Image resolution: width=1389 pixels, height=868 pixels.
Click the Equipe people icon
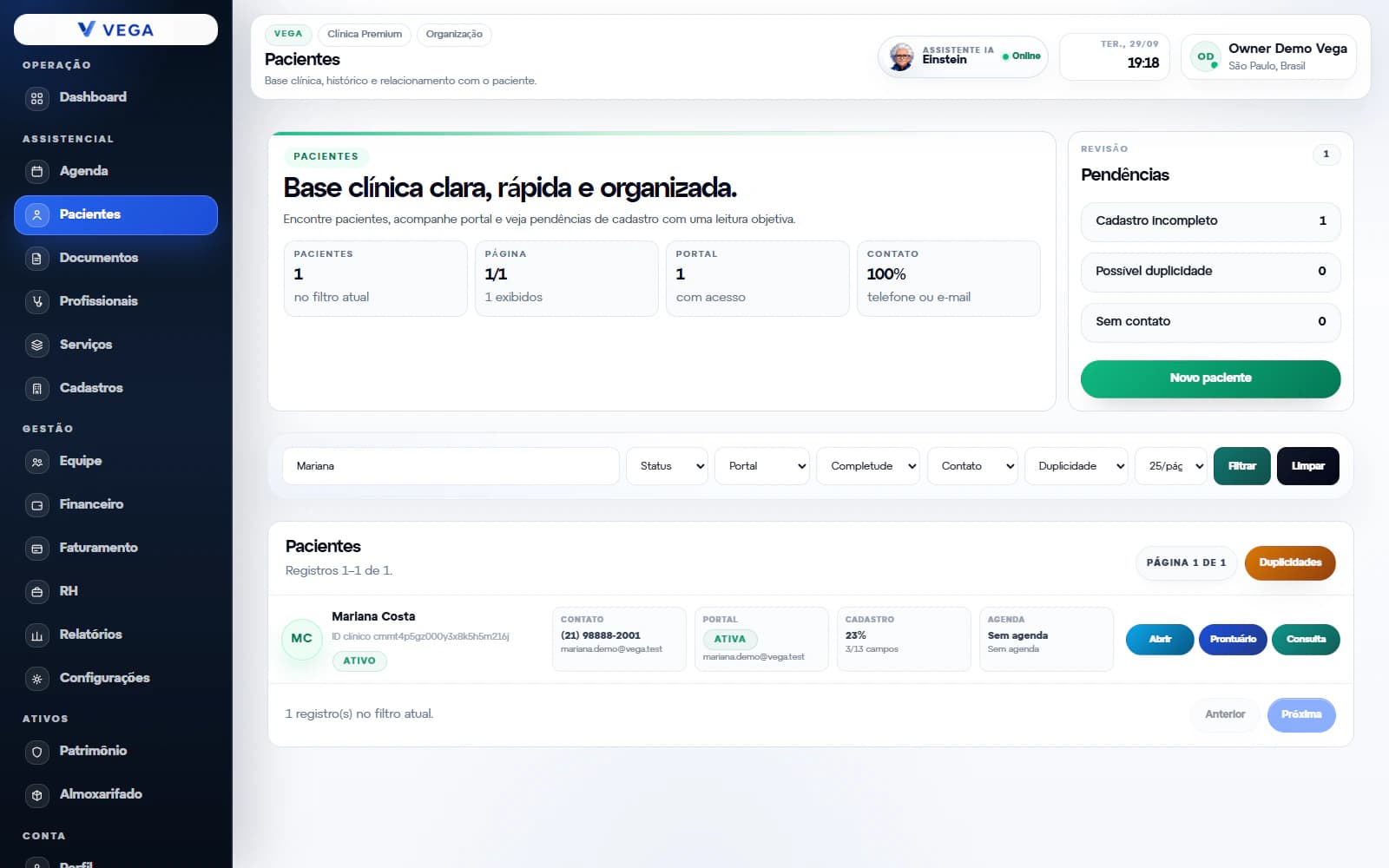[36, 462]
